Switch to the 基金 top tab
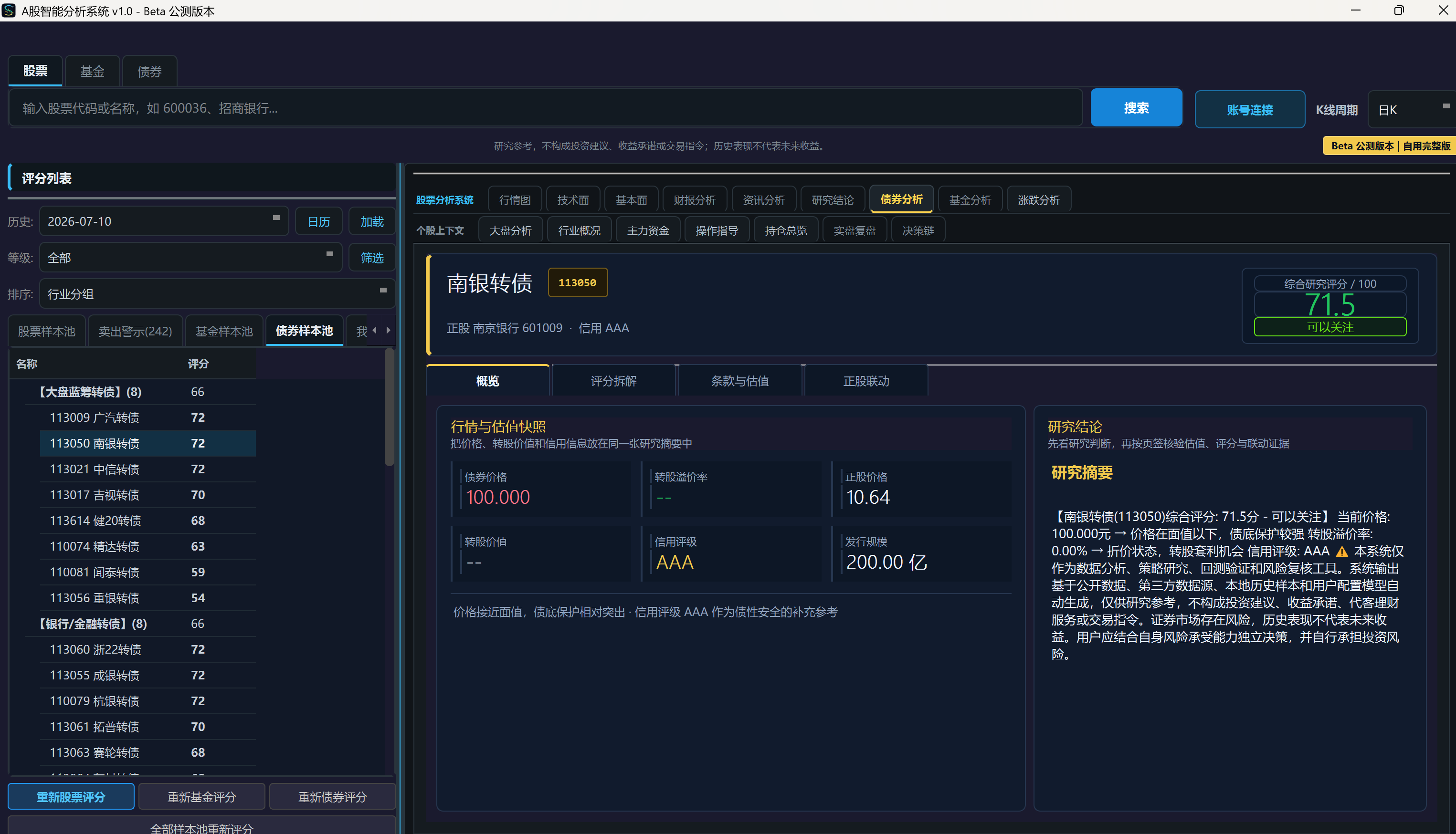The width and height of the screenshot is (1456, 834). 92,71
